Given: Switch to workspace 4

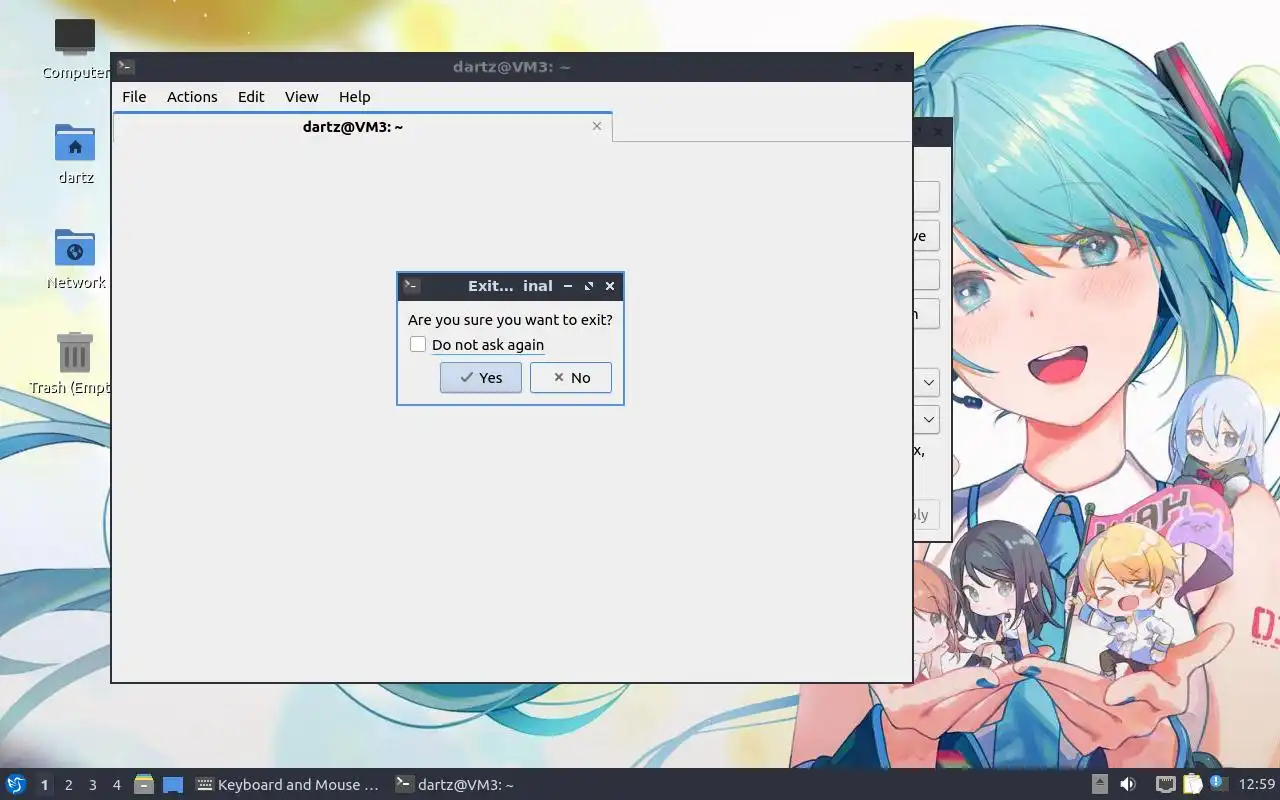Looking at the screenshot, I should pyautogui.click(x=116, y=785).
